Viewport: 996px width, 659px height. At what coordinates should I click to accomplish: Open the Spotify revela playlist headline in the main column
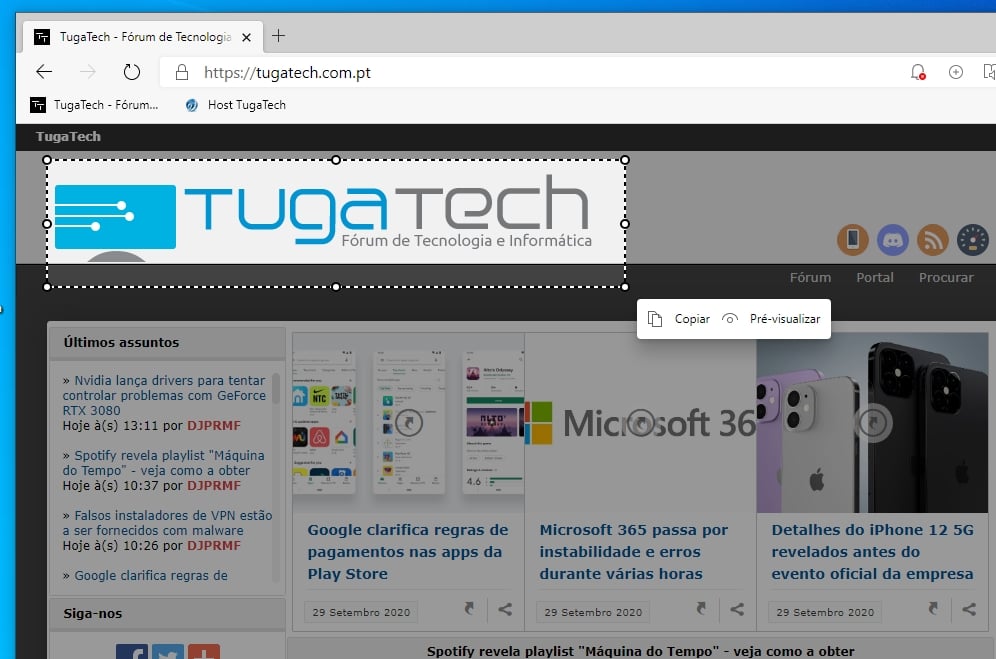640,651
